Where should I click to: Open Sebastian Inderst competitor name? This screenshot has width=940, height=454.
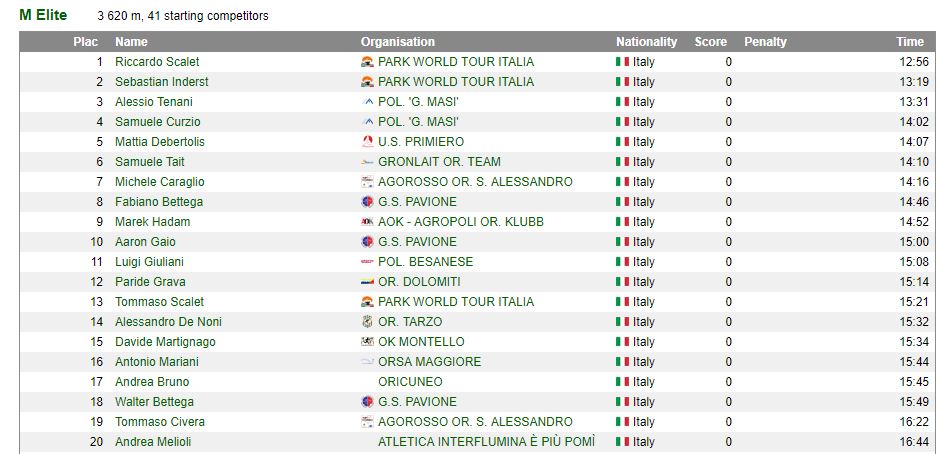(162, 82)
